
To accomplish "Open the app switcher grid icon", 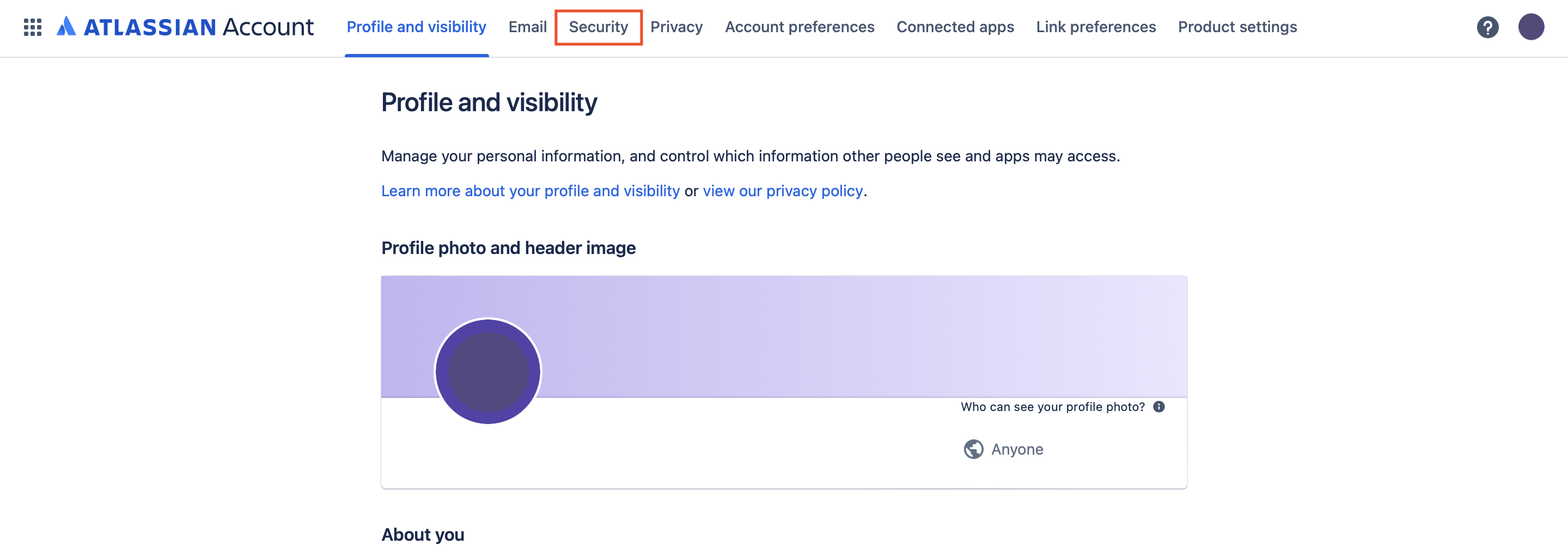I will (32, 27).
